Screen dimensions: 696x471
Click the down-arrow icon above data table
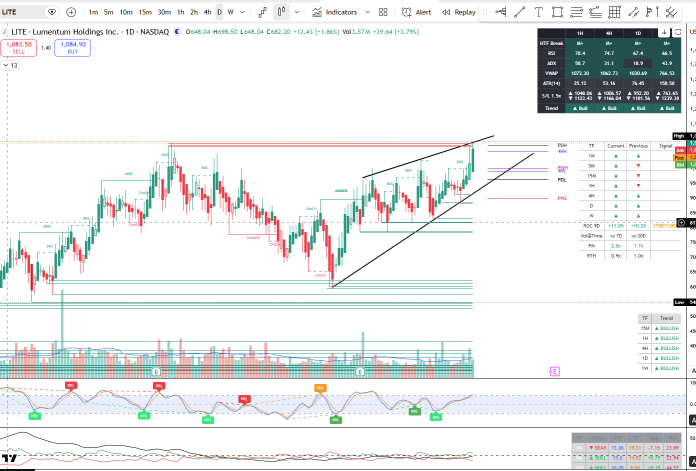[x=664, y=32]
